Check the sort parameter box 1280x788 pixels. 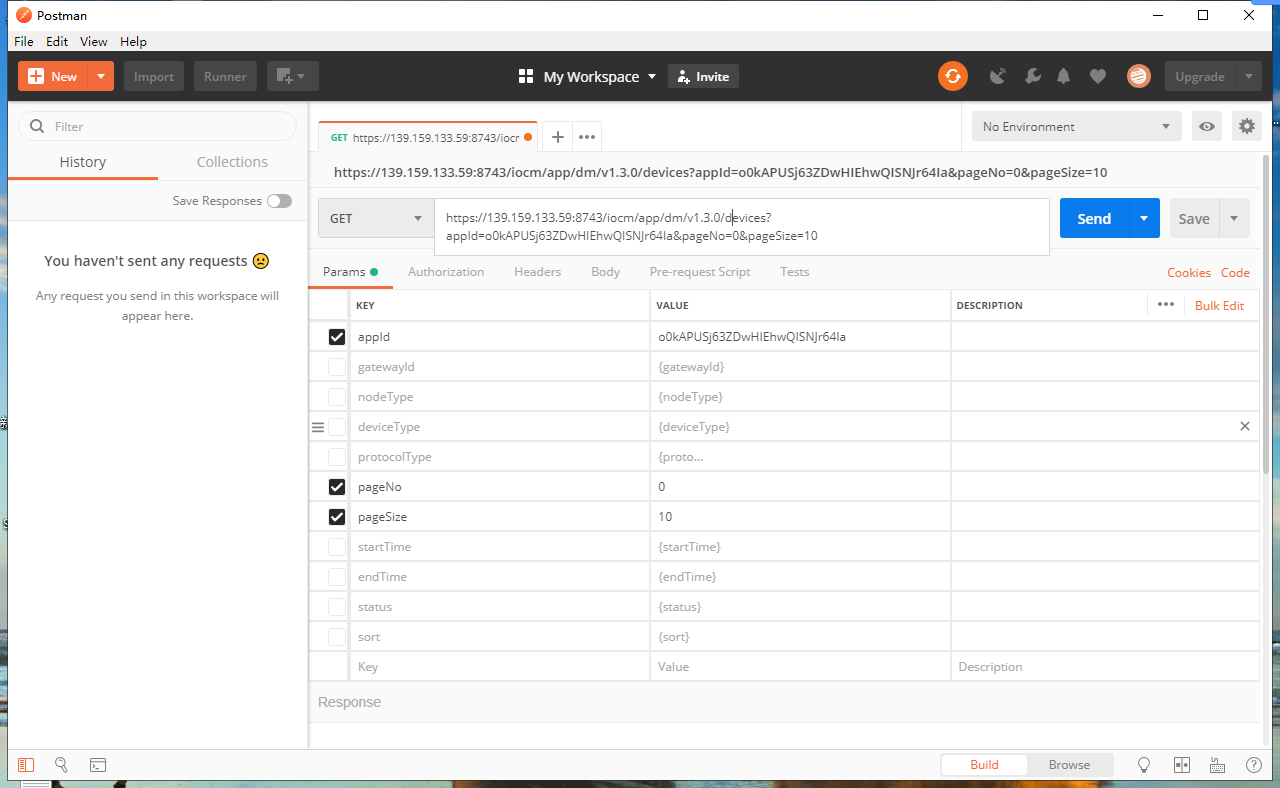tap(337, 637)
